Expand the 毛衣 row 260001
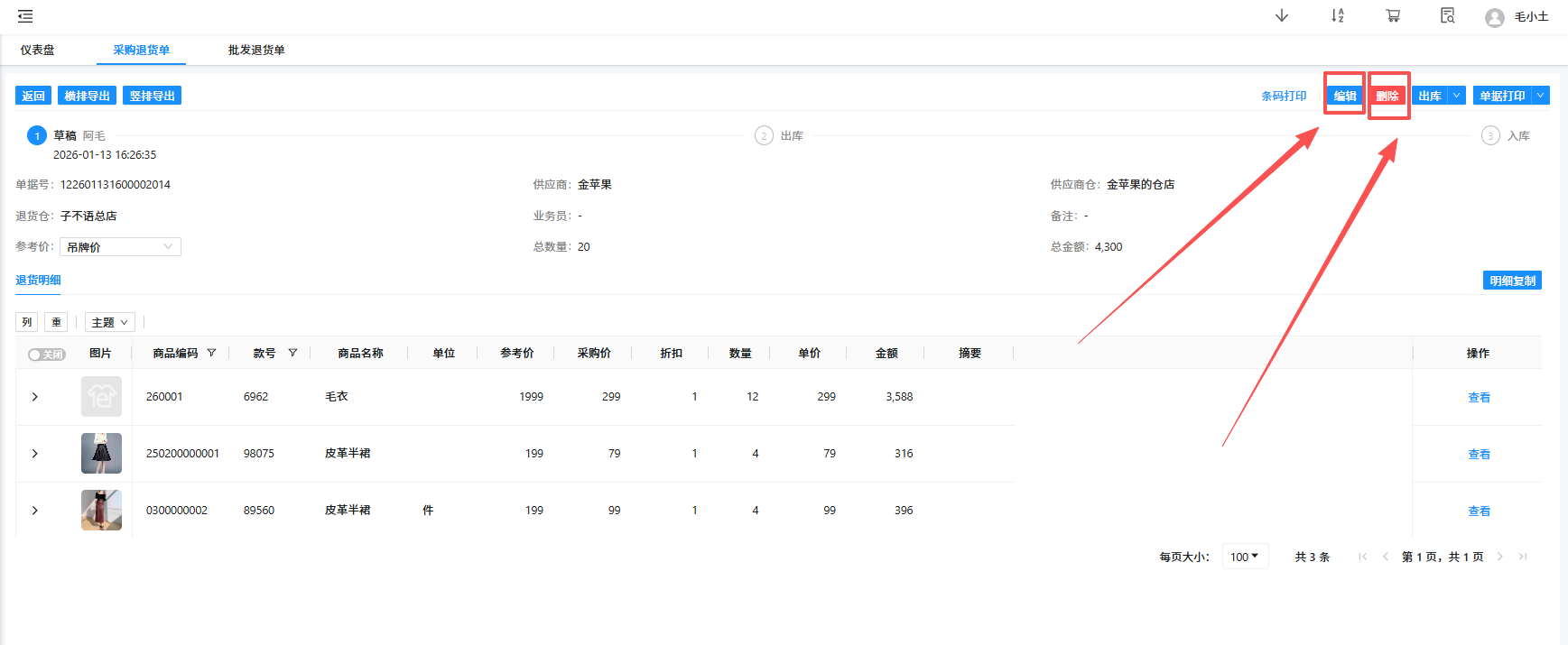Image resolution: width=1568 pixels, height=645 pixels. [x=35, y=397]
